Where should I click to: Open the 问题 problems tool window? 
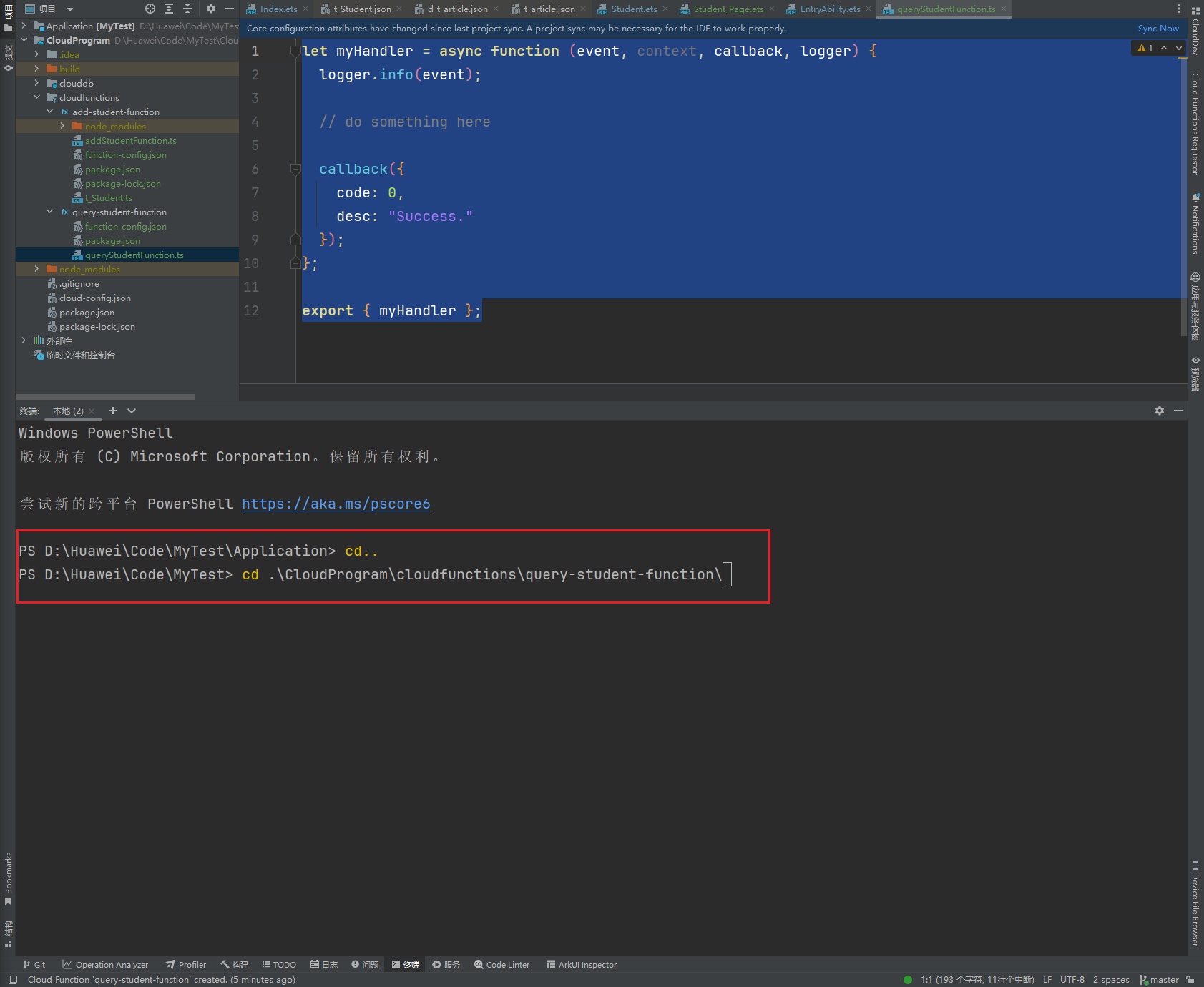coord(365,964)
